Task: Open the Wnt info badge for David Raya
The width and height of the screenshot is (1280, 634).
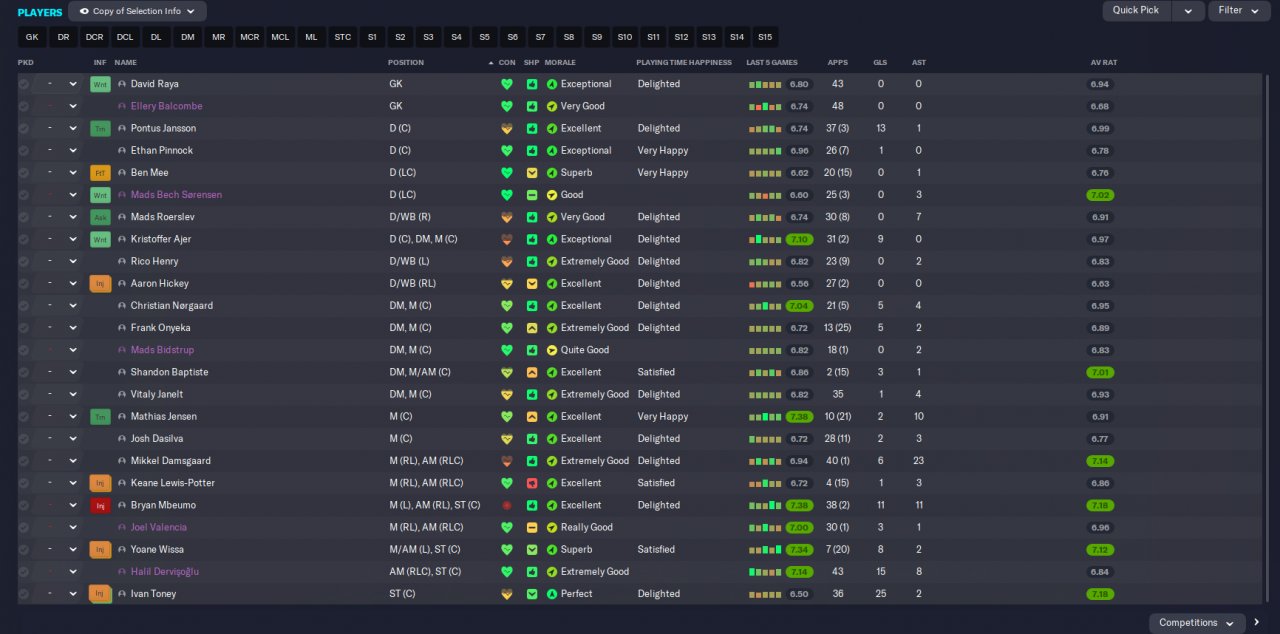Action: coord(100,84)
